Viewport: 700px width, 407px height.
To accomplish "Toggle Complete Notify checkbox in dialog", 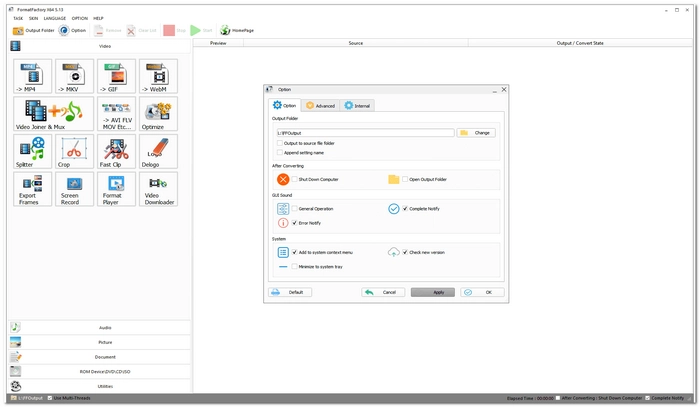I will coord(405,208).
